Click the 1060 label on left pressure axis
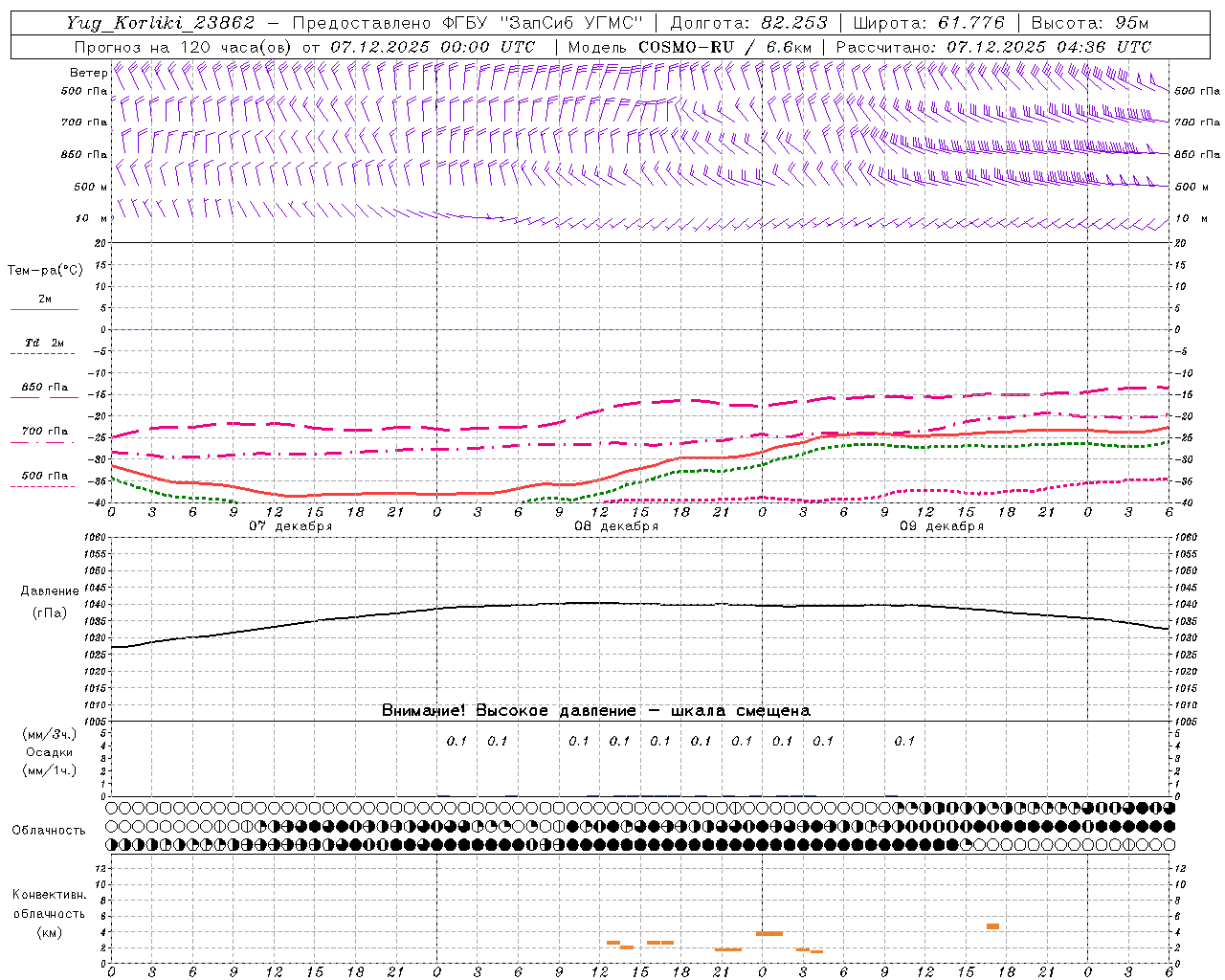Image resolution: width=1225 pixels, height=980 pixels. (94, 538)
